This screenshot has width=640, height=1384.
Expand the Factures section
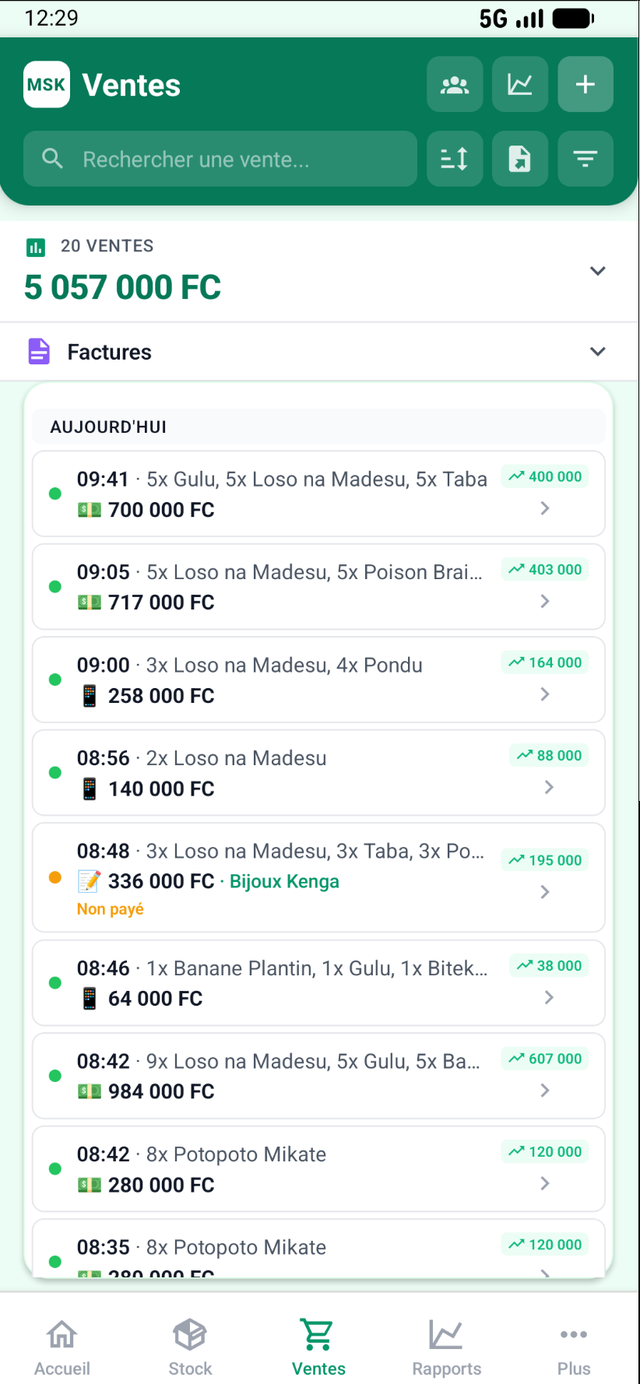(x=597, y=351)
